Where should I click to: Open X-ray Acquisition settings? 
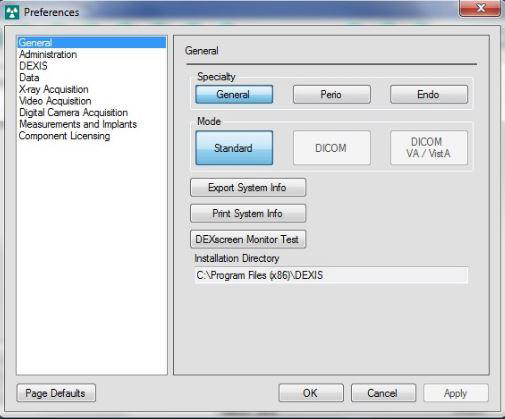click(54, 89)
